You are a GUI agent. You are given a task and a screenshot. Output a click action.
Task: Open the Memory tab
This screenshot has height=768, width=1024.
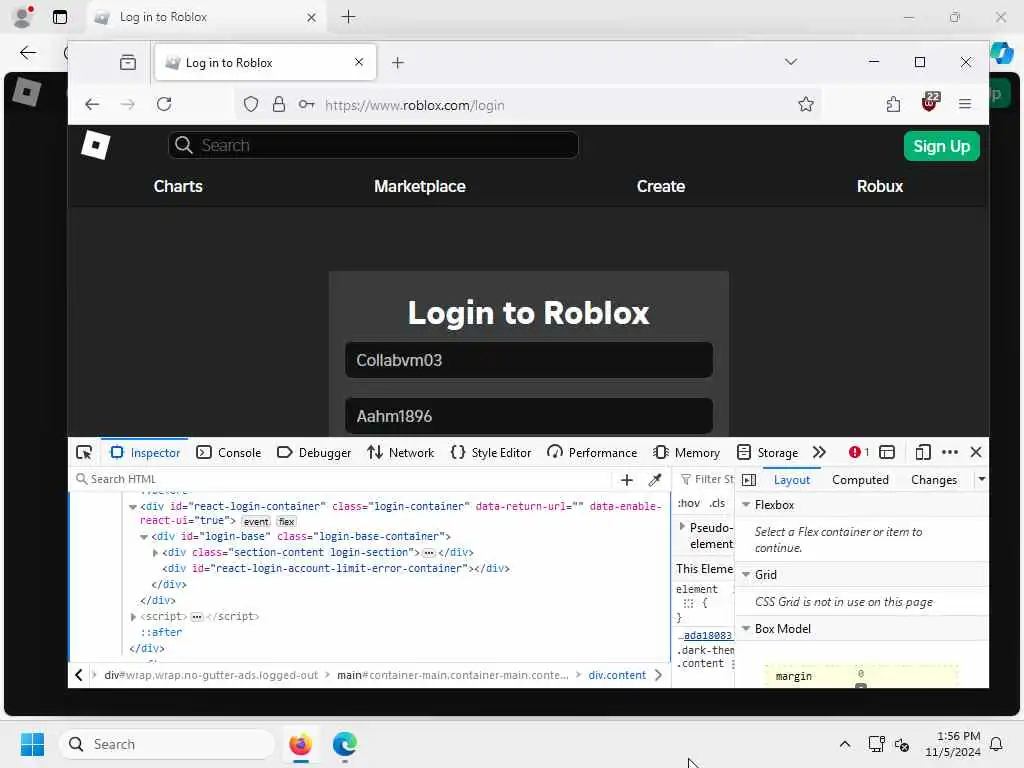[686, 453]
